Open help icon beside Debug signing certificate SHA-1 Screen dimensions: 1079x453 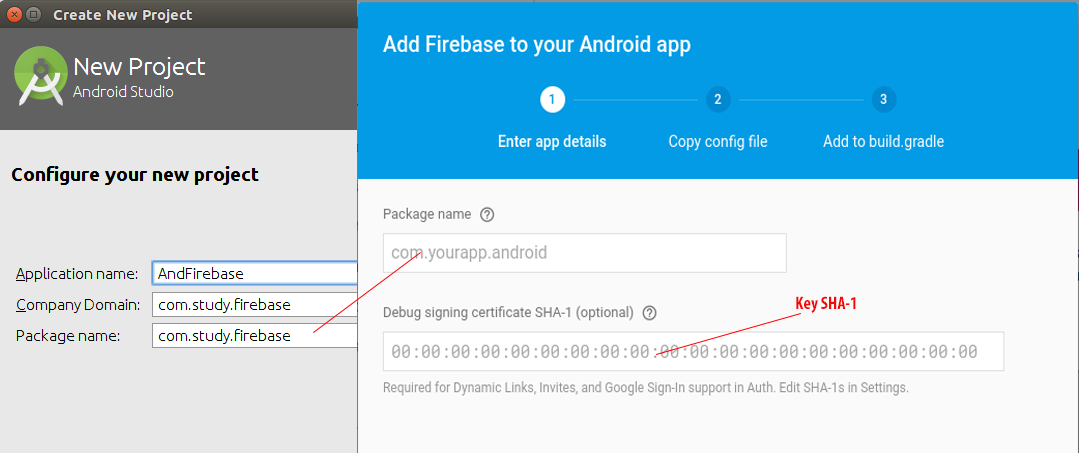(x=649, y=313)
